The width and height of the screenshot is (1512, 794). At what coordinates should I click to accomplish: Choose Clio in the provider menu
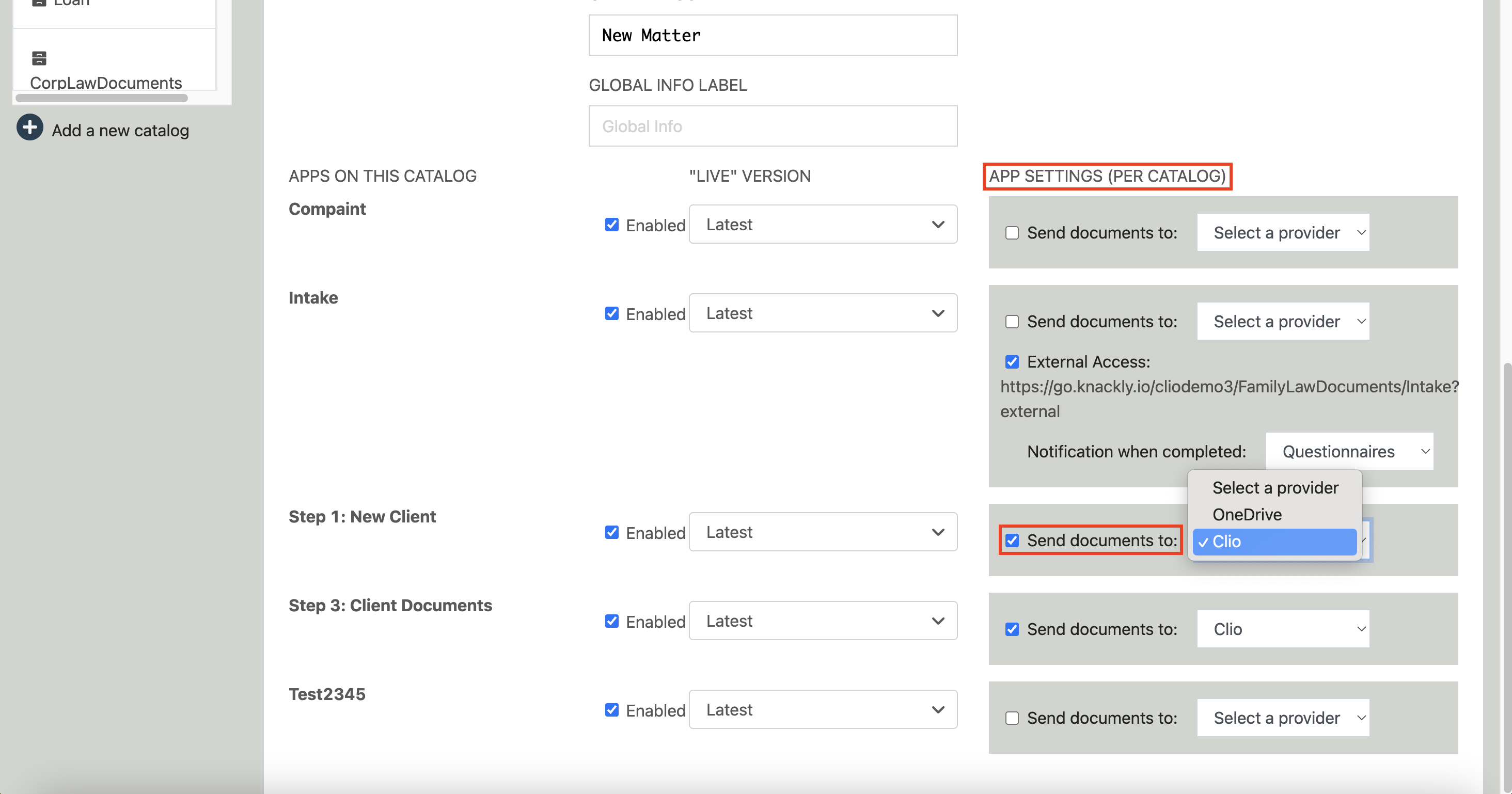(1275, 542)
